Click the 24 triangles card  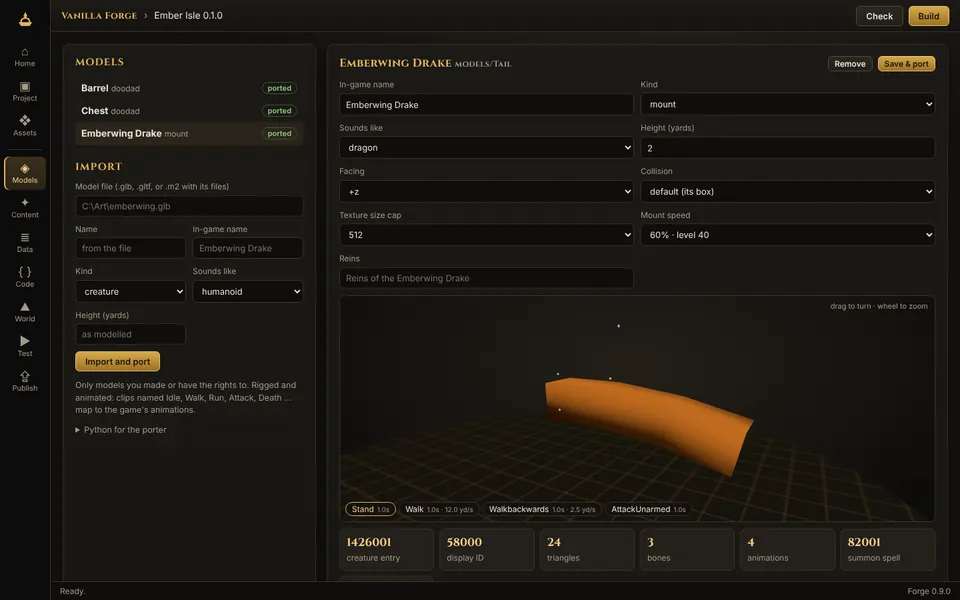pos(587,549)
